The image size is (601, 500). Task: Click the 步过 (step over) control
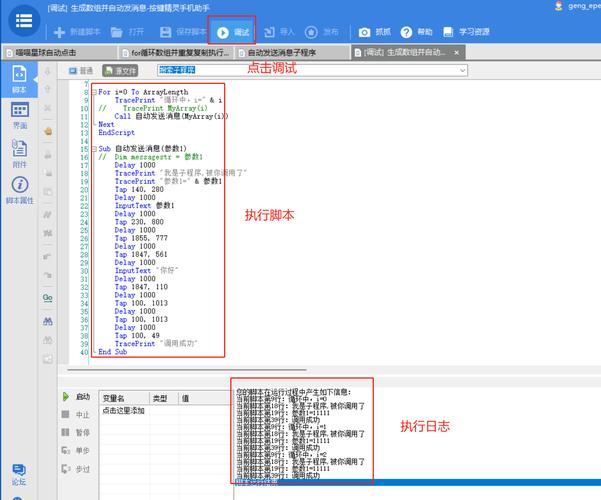pos(76,469)
